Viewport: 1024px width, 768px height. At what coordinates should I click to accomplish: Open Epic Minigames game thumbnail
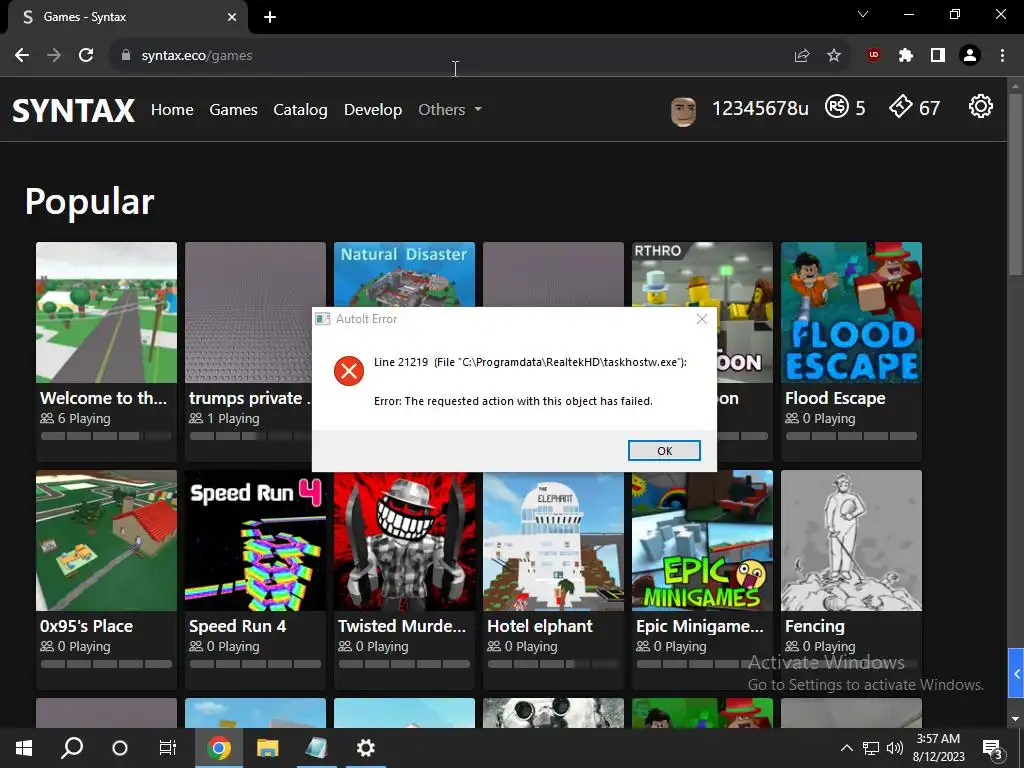point(702,541)
